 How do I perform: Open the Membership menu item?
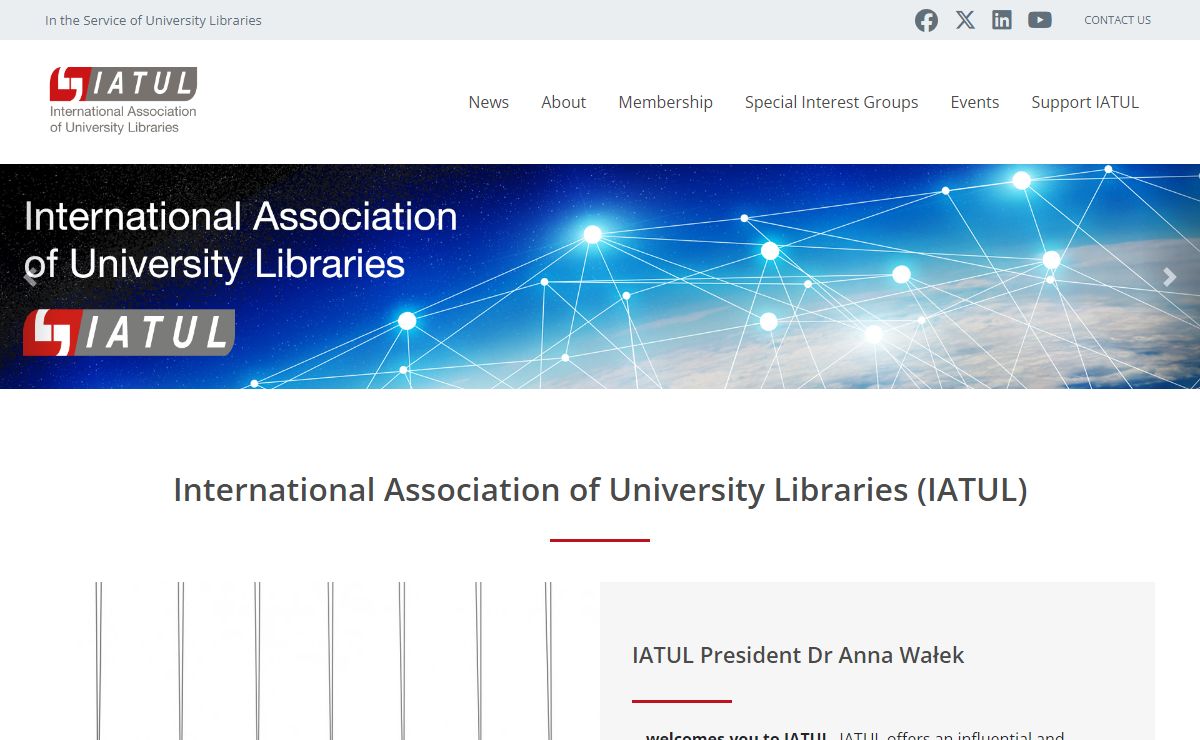point(665,102)
